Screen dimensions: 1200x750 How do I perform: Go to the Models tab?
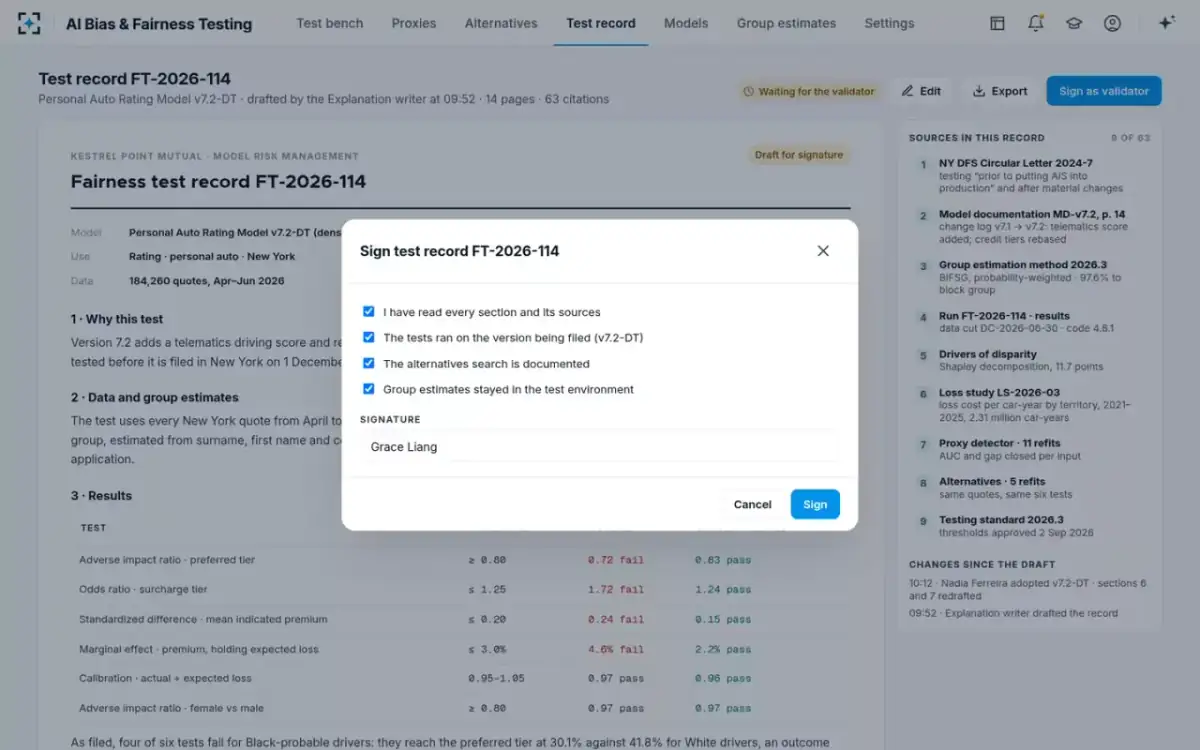tap(686, 23)
